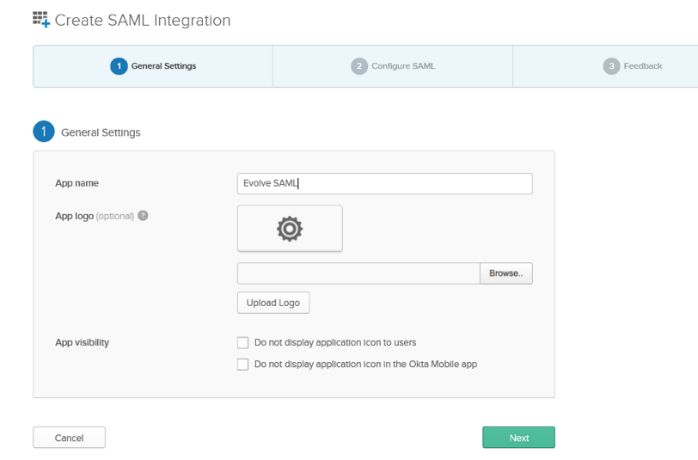The height and width of the screenshot is (460, 698).
Task: Click the Create SAML Integration app grid icon
Action: [x=41, y=19]
